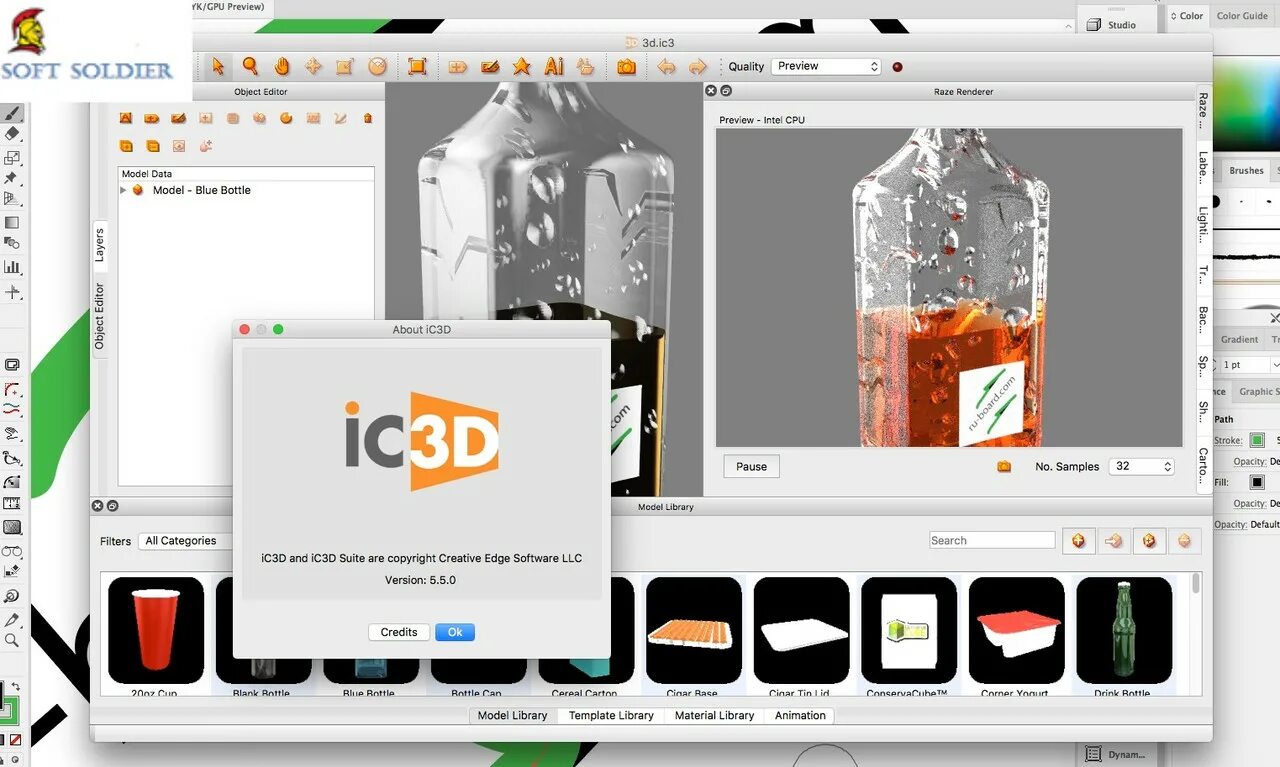This screenshot has width=1280, height=767.
Task: Click the Ok button in About iC3D
Action: pyautogui.click(x=455, y=632)
